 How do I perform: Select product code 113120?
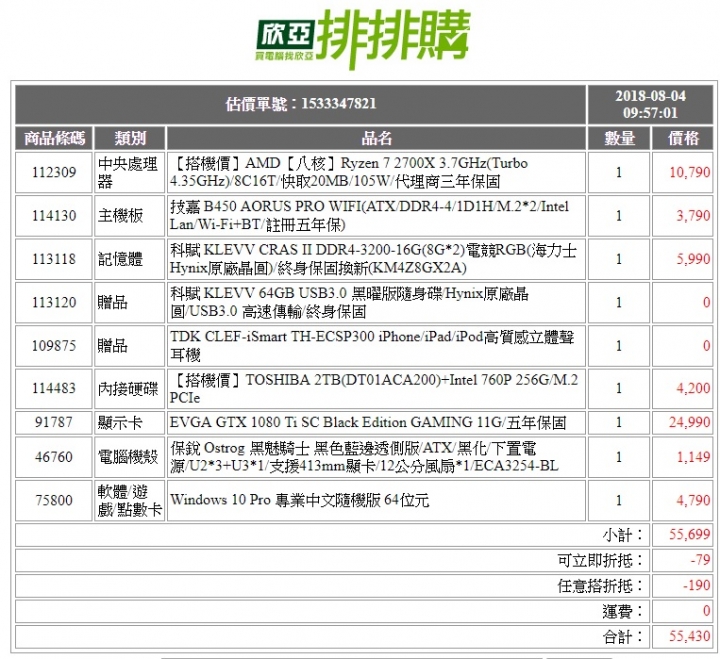point(54,302)
